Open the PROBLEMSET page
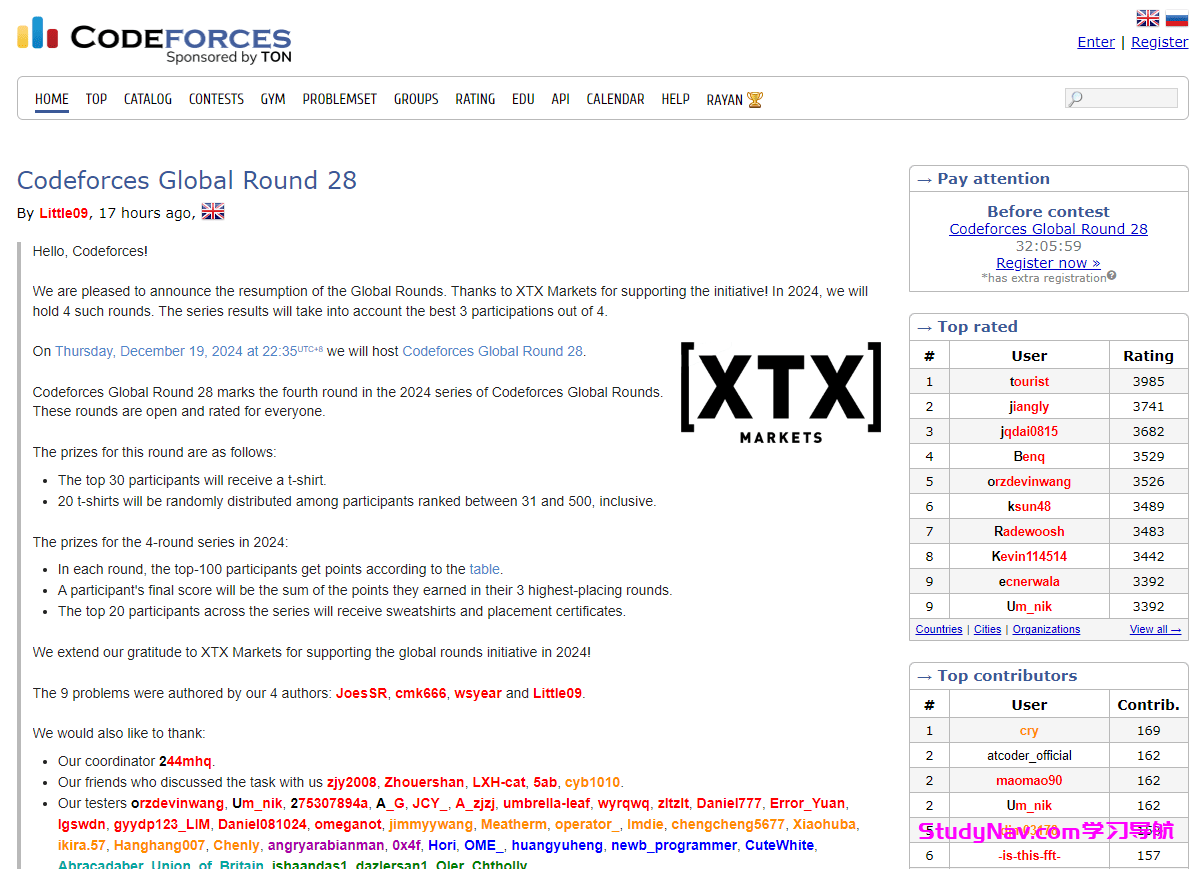This screenshot has height=869, width=1200. point(339,99)
